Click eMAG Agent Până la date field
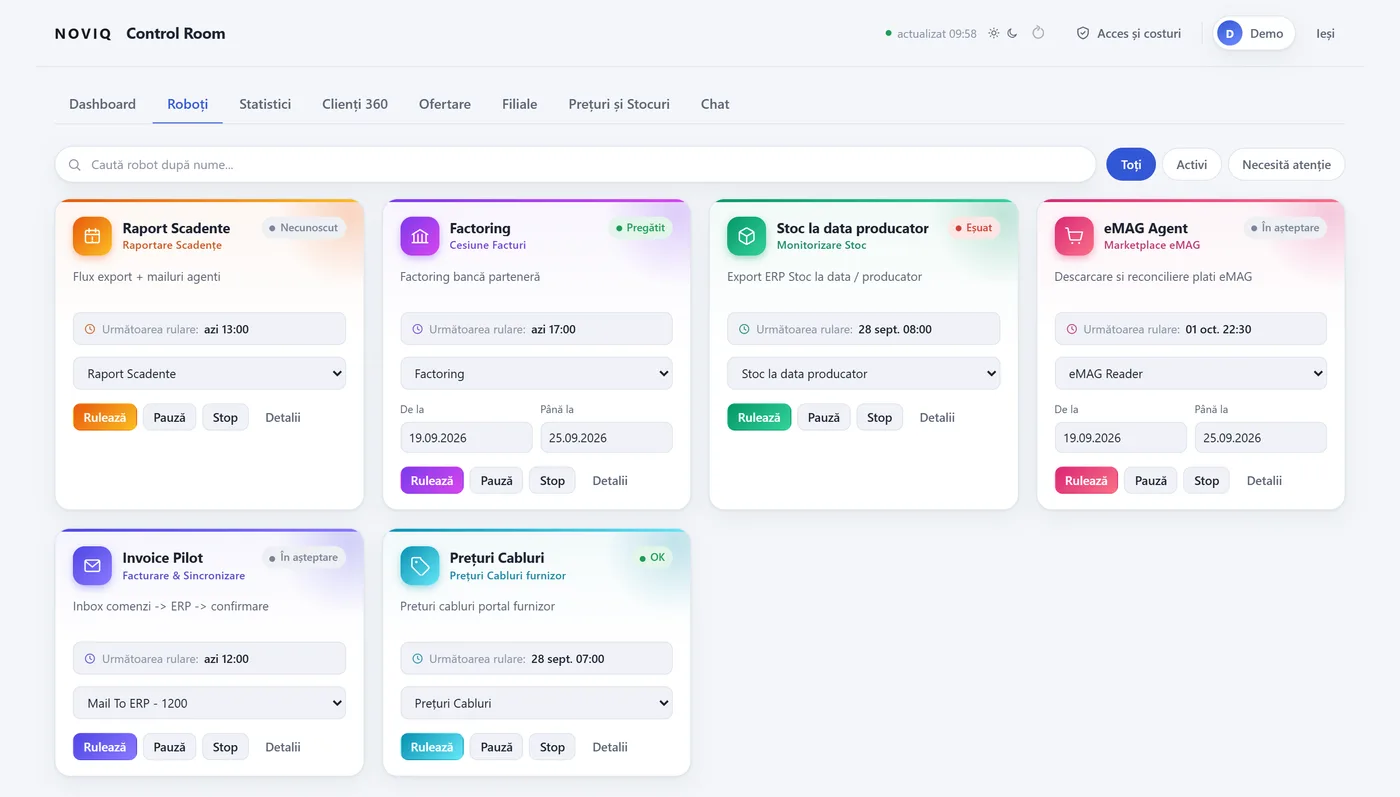Viewport: 1400px width, 797px height. coord(1261,437)
